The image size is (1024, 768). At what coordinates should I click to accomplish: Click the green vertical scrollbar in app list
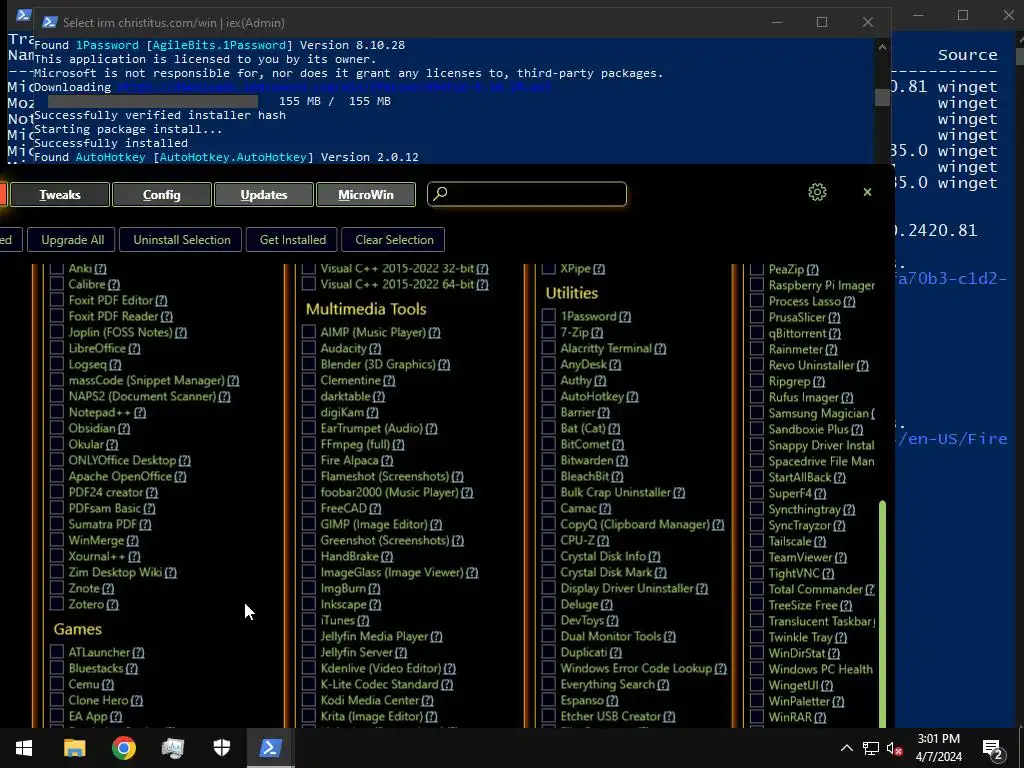click(883, 613)
